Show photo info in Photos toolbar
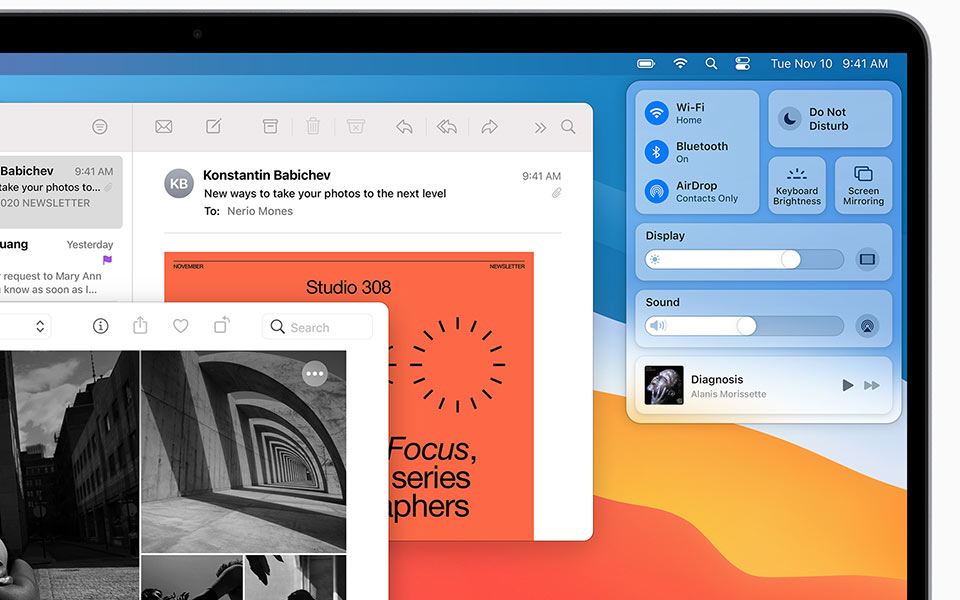Screen dimensions: 960x600 coord(100,326)
